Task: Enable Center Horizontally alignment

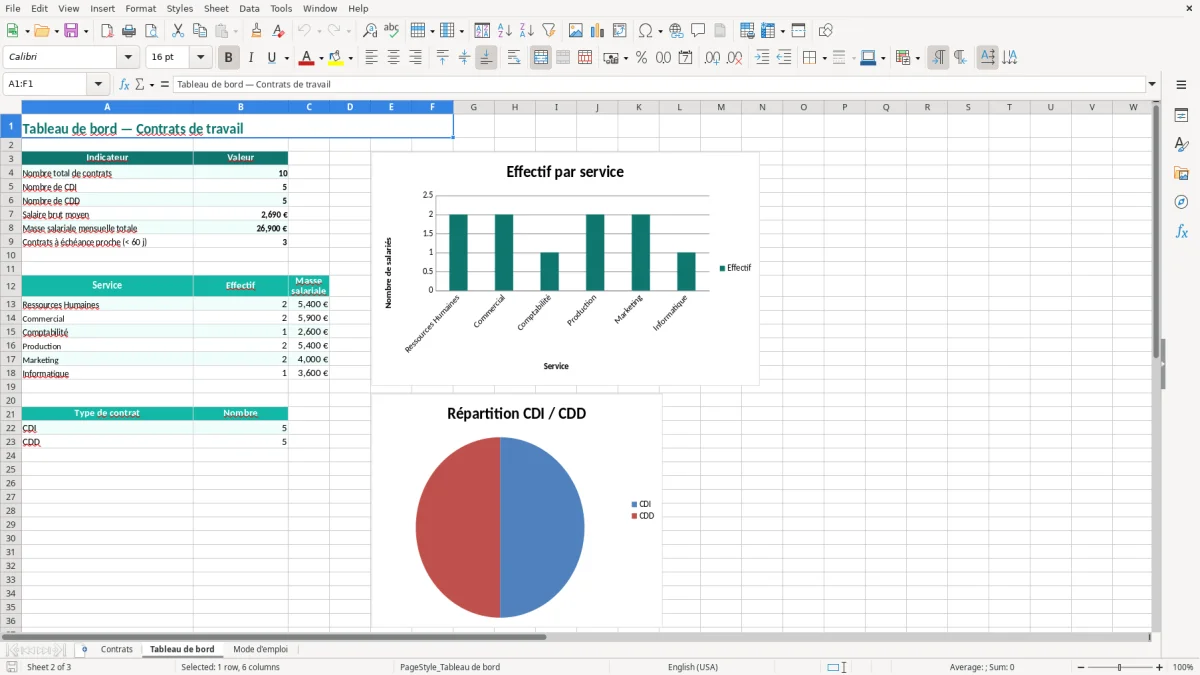Action: tap(394, 58)
